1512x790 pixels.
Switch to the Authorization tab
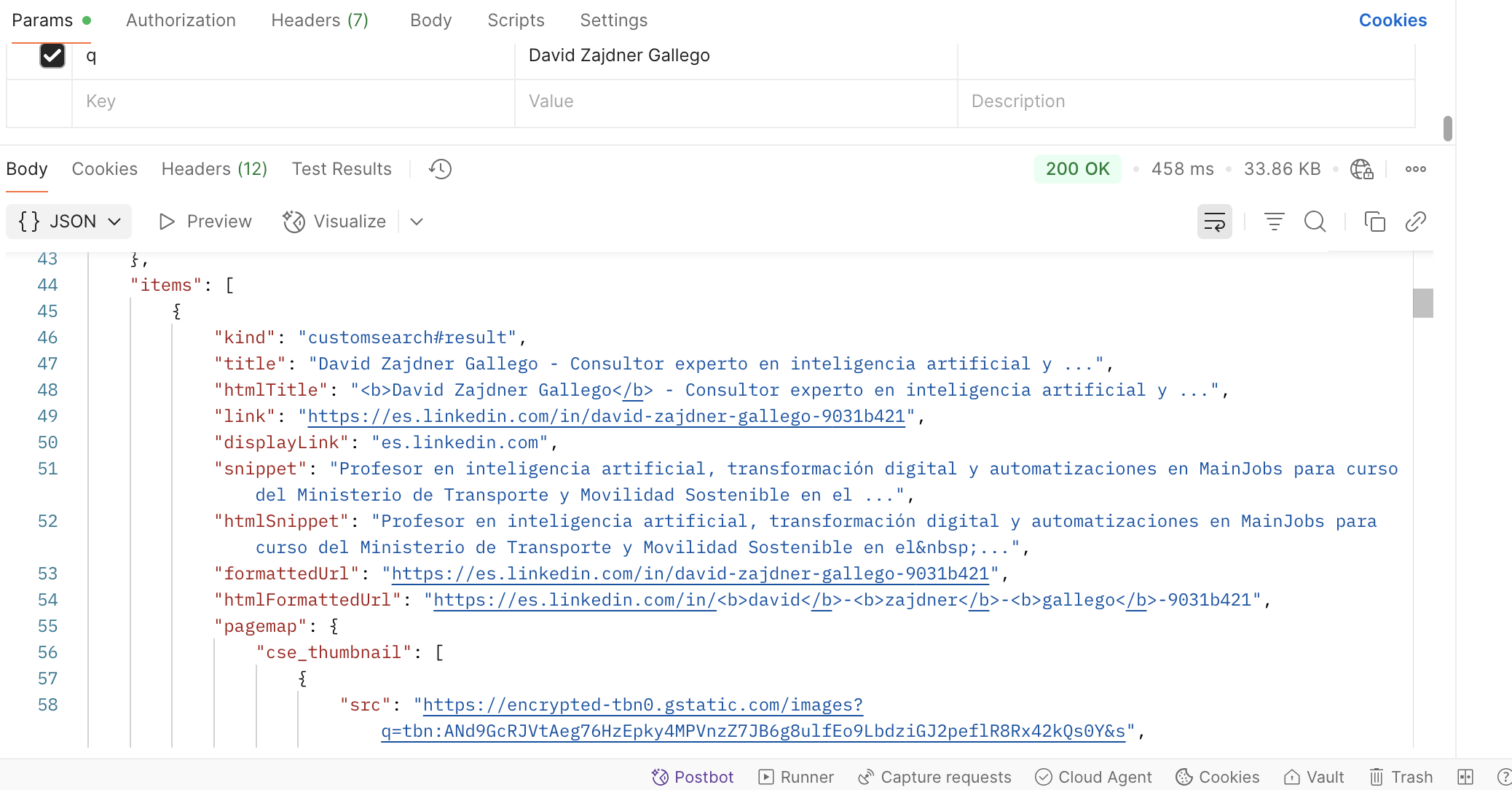[x=181, y=20]
